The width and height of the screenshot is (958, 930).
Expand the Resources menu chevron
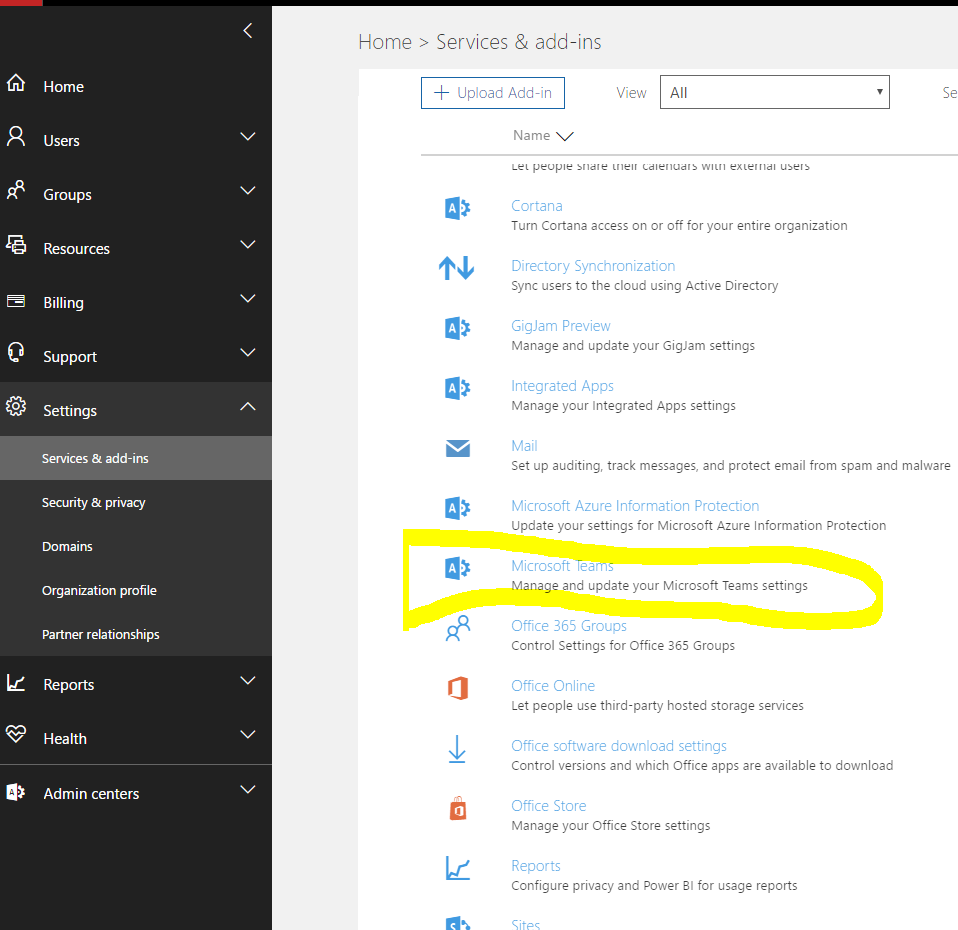(247, 244)
